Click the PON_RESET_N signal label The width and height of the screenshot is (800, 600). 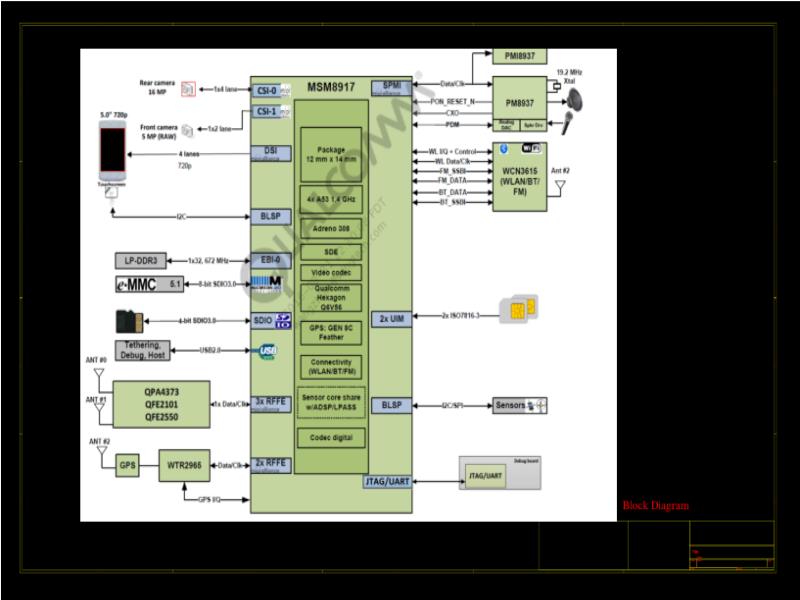[x=453, y=102]
